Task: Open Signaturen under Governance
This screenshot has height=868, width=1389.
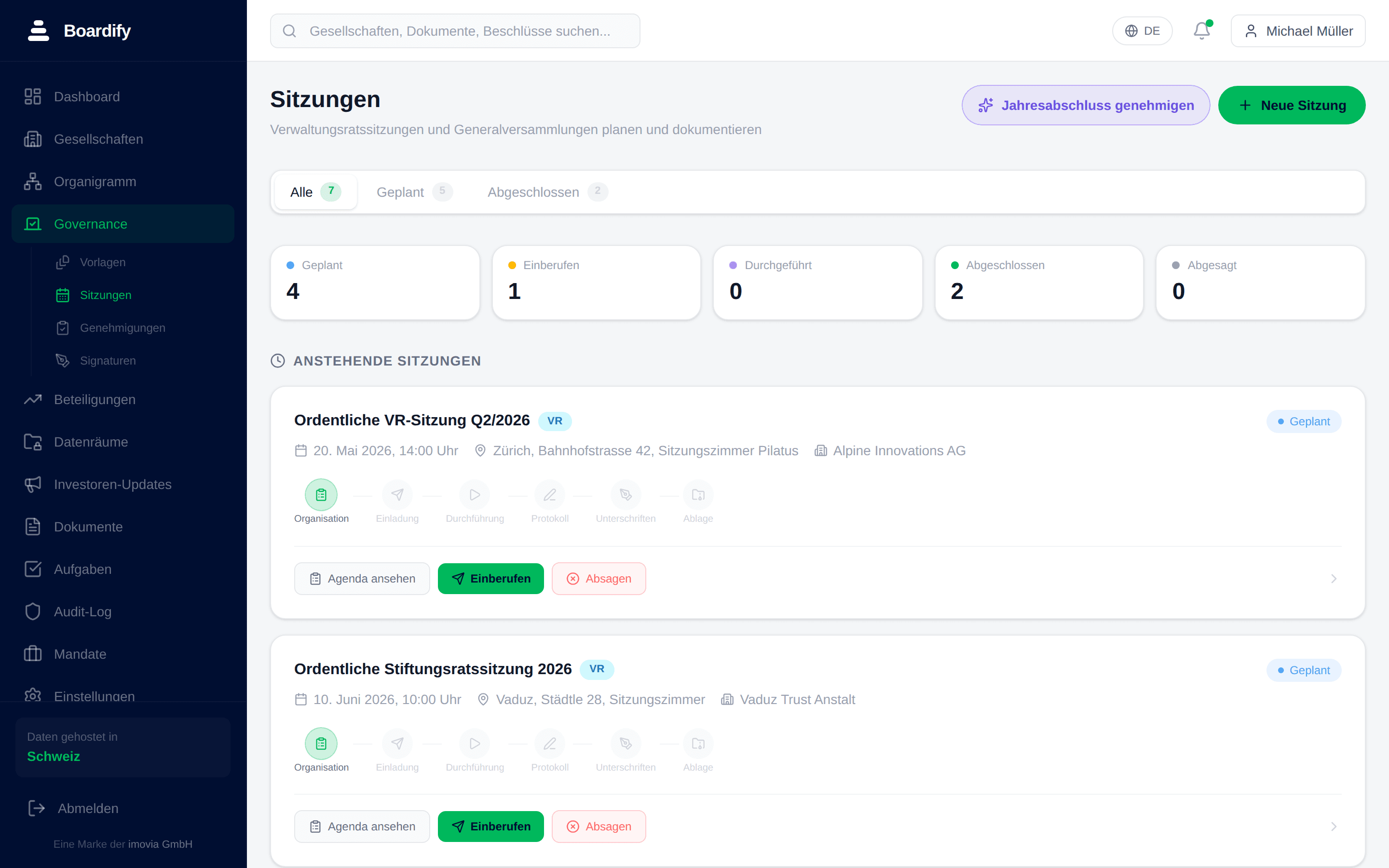Action: [138, 361]
